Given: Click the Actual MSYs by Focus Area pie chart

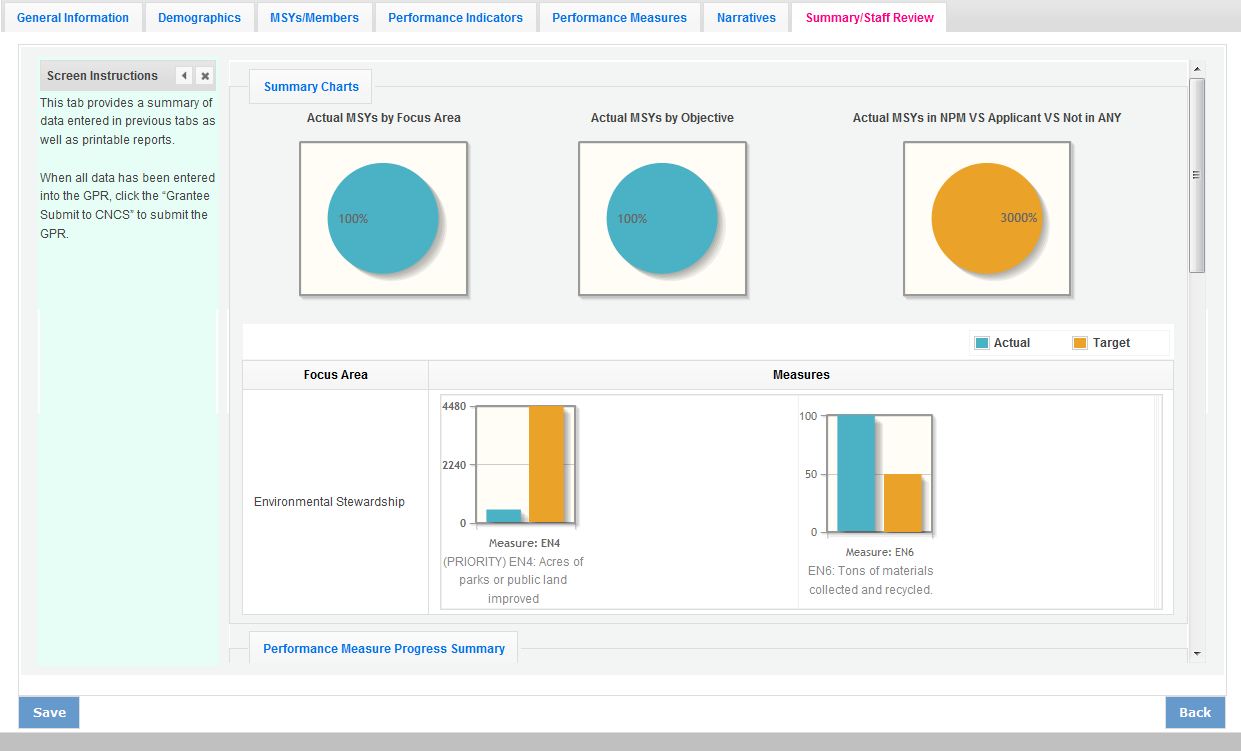Looking at the screenshot, I should click(383, 219).
